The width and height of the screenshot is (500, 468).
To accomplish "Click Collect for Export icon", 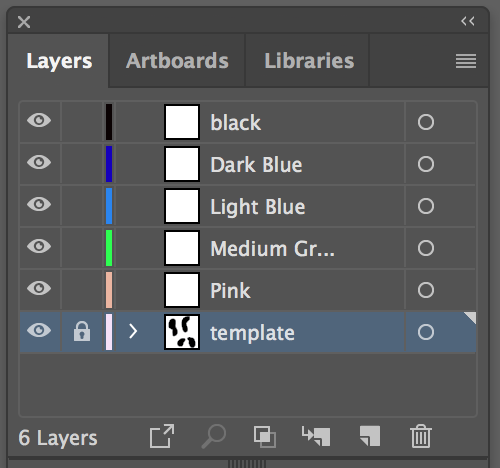I will [x=162, y=436].
